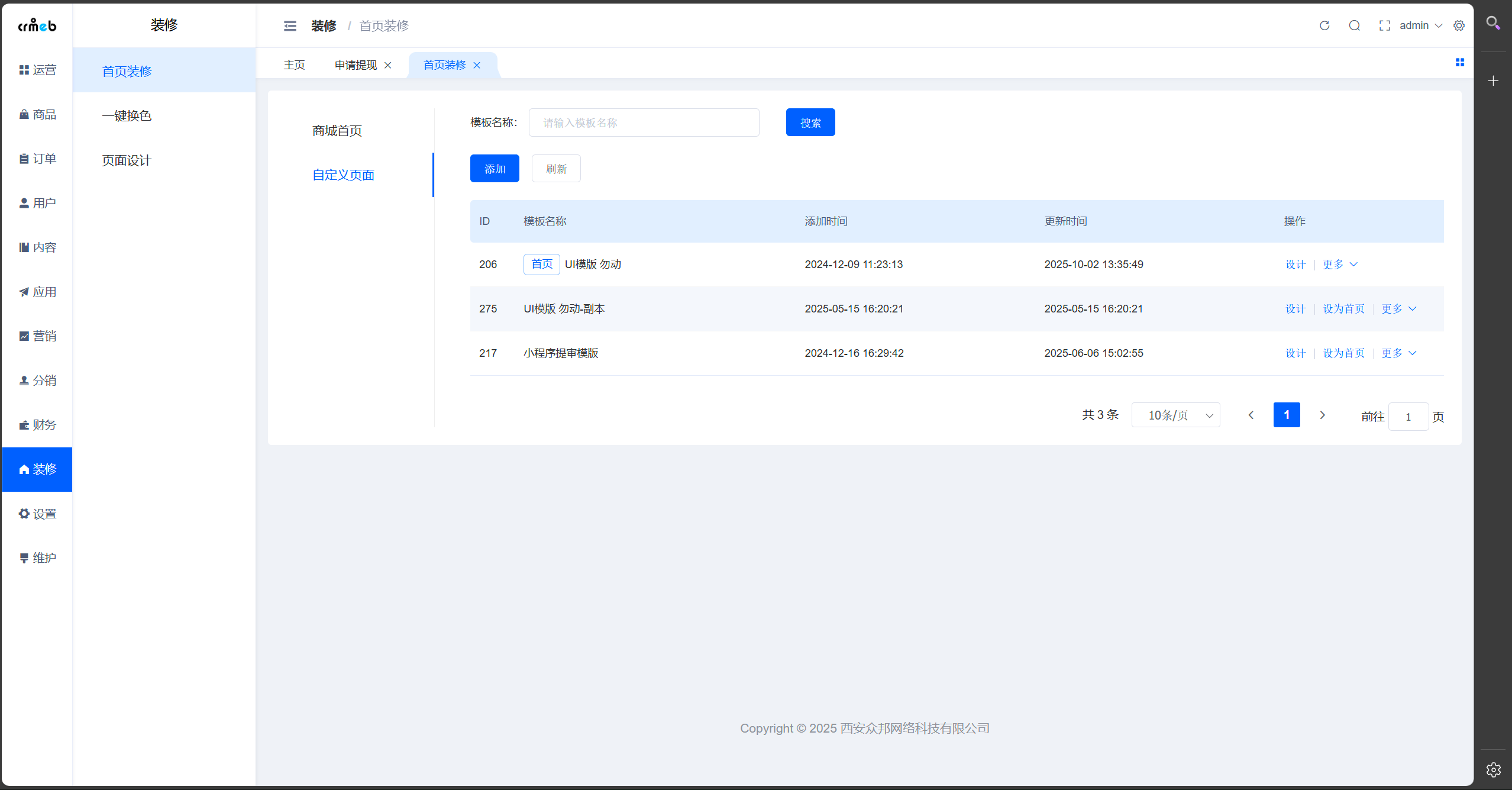Open the gear settings icon beside admin
The height and width of the screenshot is (790, 1512).
[x=1459, y=25]
